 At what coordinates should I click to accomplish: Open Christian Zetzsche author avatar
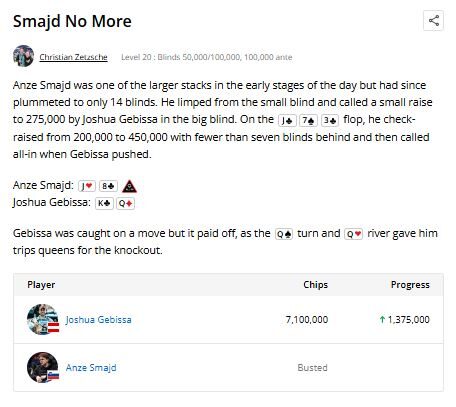tap(23, 56)
